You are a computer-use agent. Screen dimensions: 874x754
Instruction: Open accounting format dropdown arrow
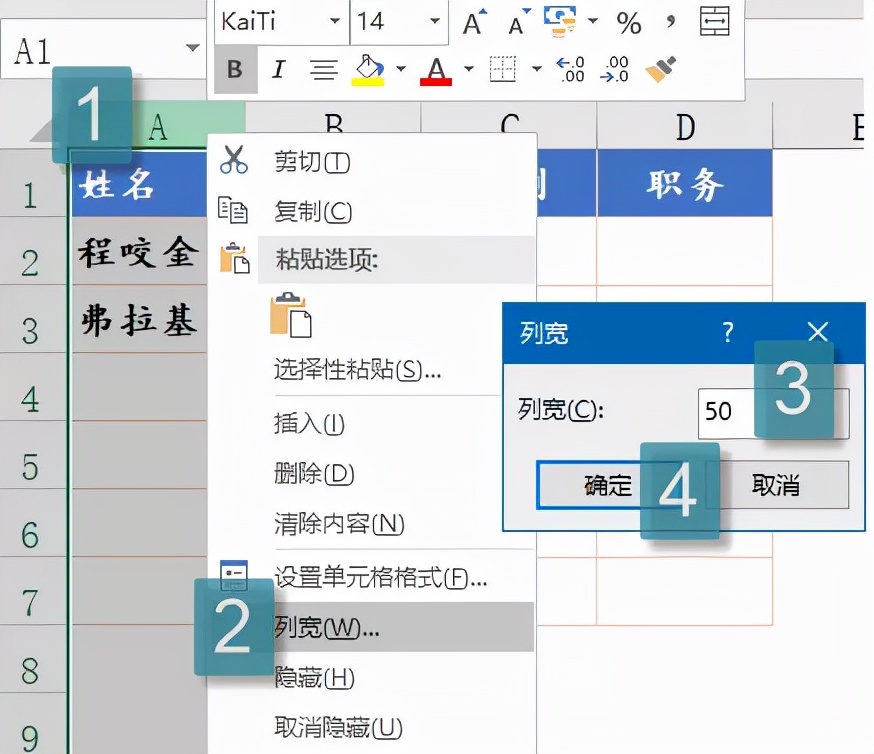pos(593,21)
